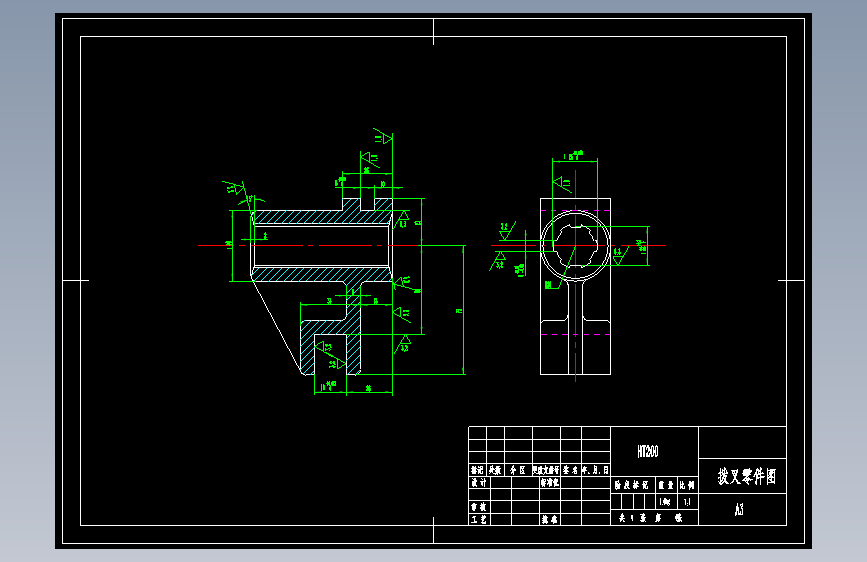Click the 工艺 row label
867x562 pixels.
click(x=479, y=519)
